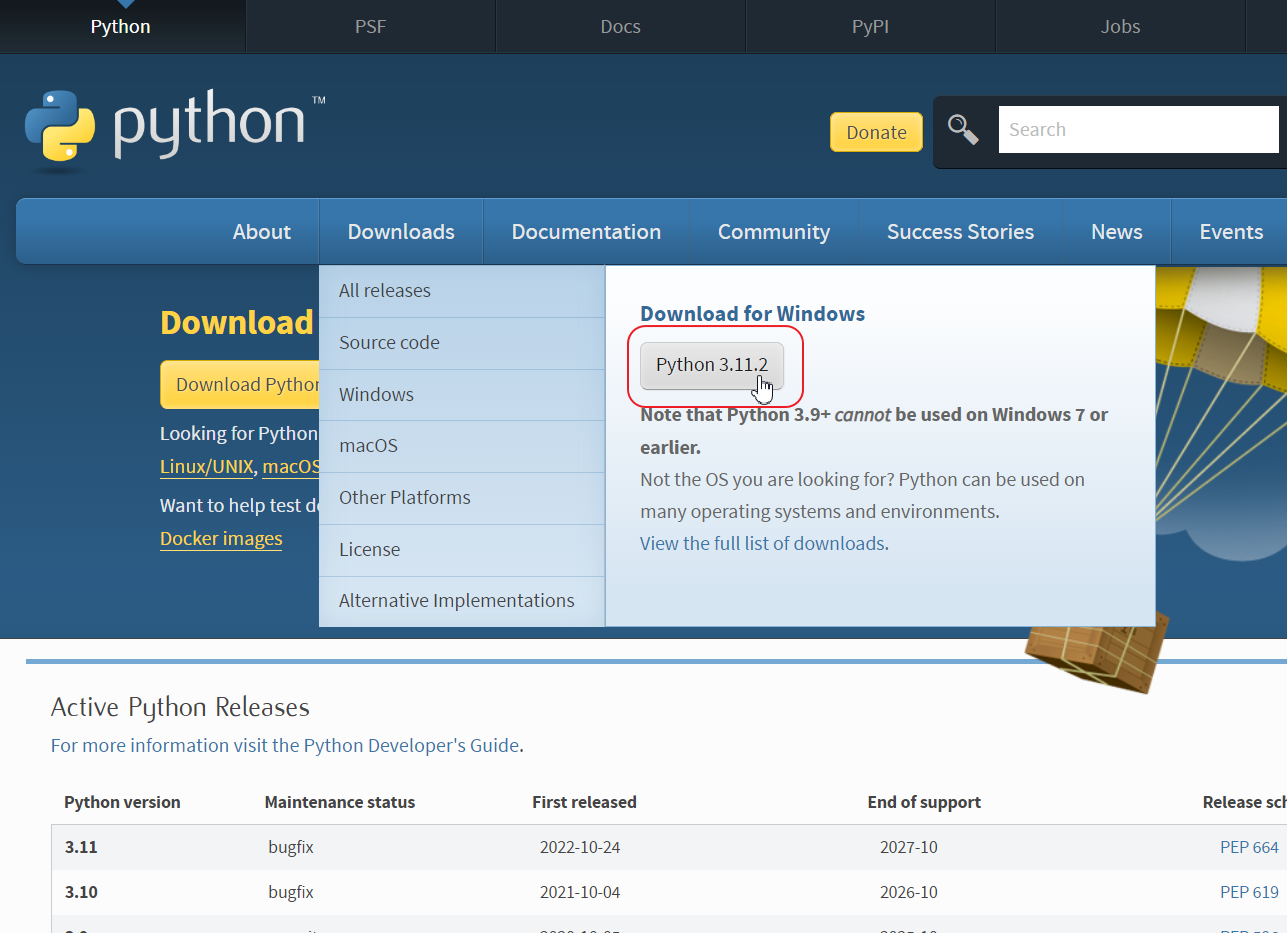The width and height of the screenshot is (1287, 933).
Task: Click the Python version column header
Action: [x=122, y=802]
